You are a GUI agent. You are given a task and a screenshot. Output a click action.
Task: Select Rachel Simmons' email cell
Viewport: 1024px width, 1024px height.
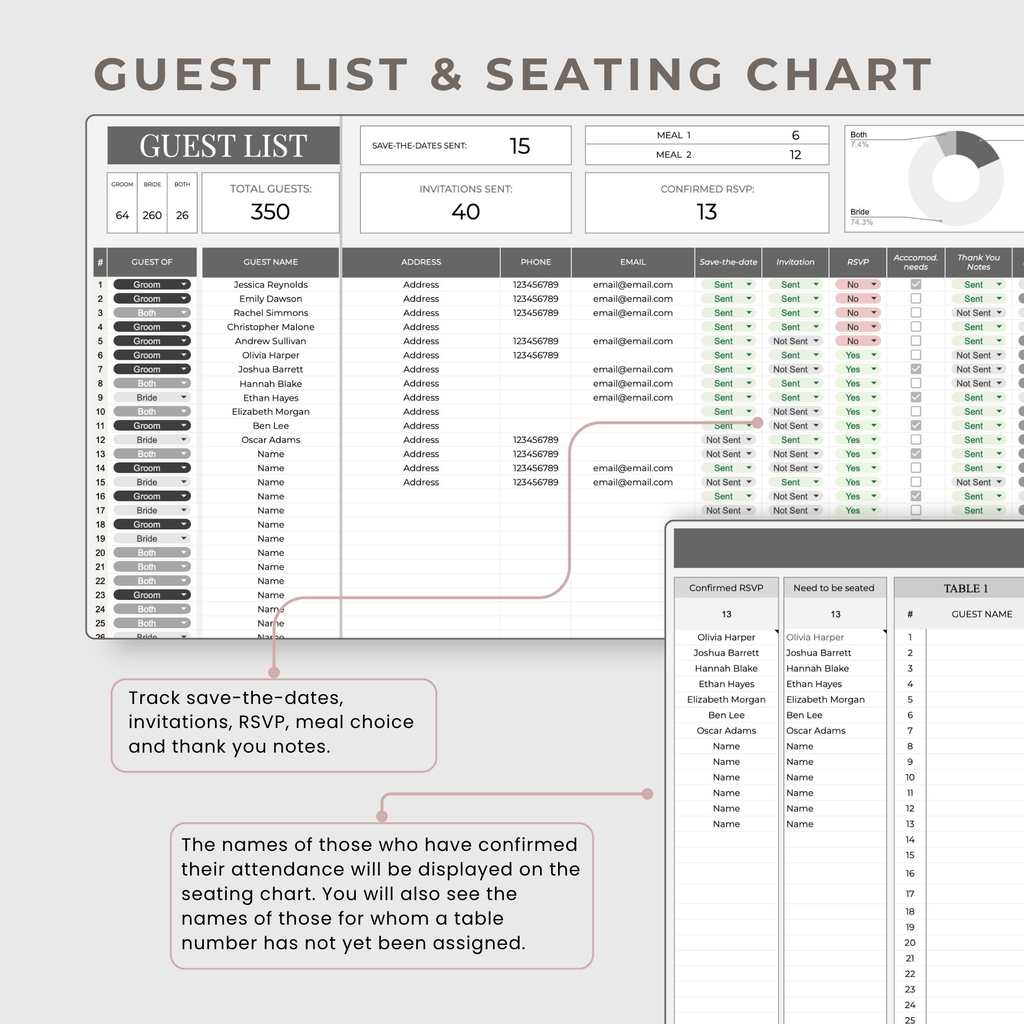[633, 313]
